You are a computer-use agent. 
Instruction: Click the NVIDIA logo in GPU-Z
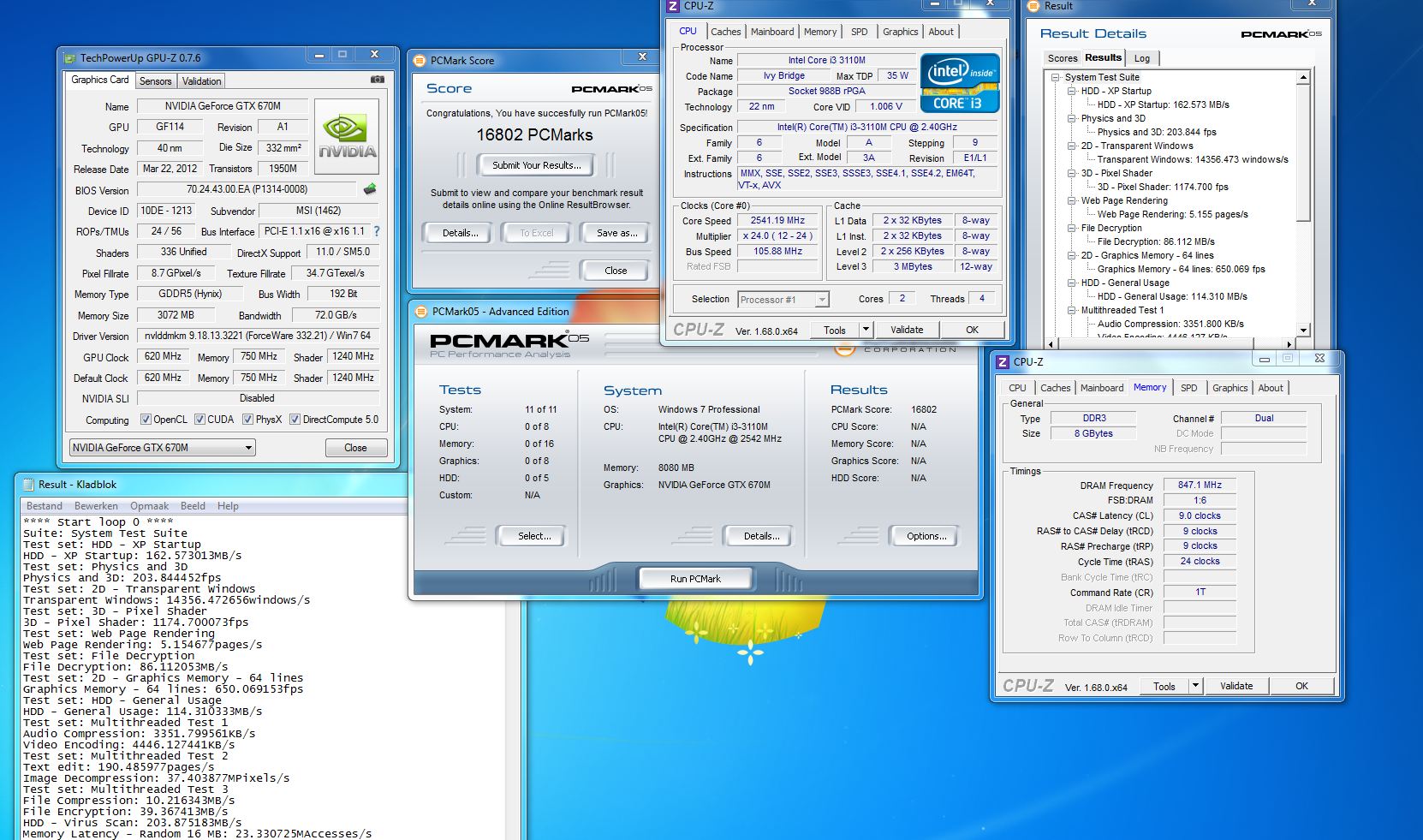tap(347, 137)
